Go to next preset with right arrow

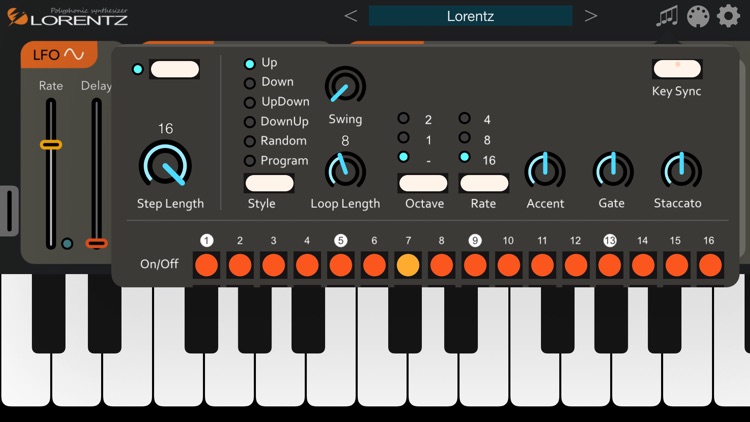[x=591, y=16]
